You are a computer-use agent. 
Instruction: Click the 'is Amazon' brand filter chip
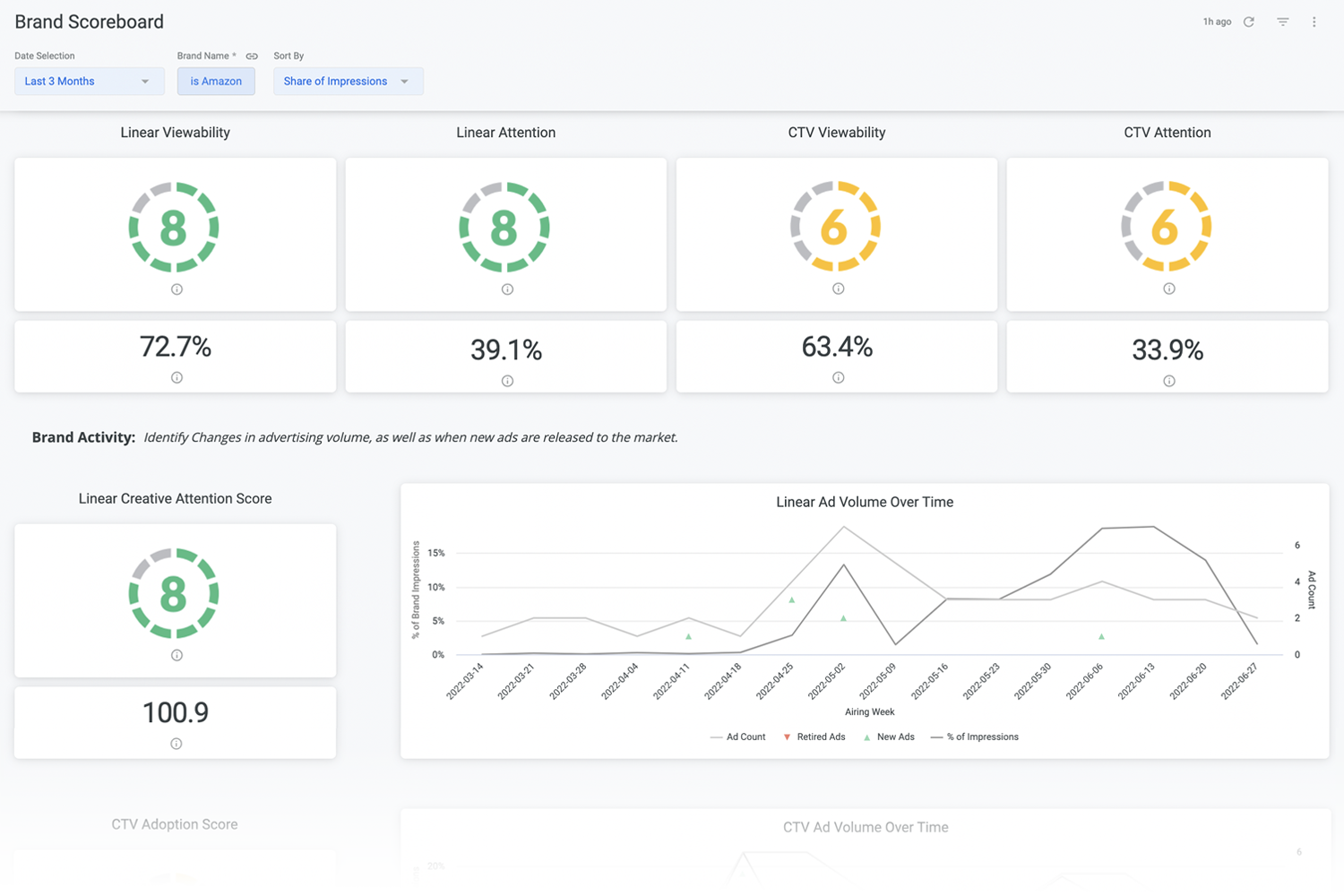tap(216, 82)
